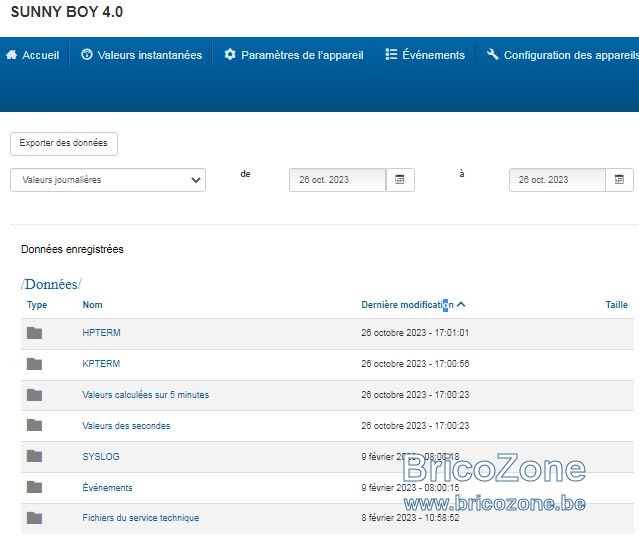Expand the Valeurs journalières dropdown
Viewport: 639px width, 547px height.
click(x=108, y=180)
